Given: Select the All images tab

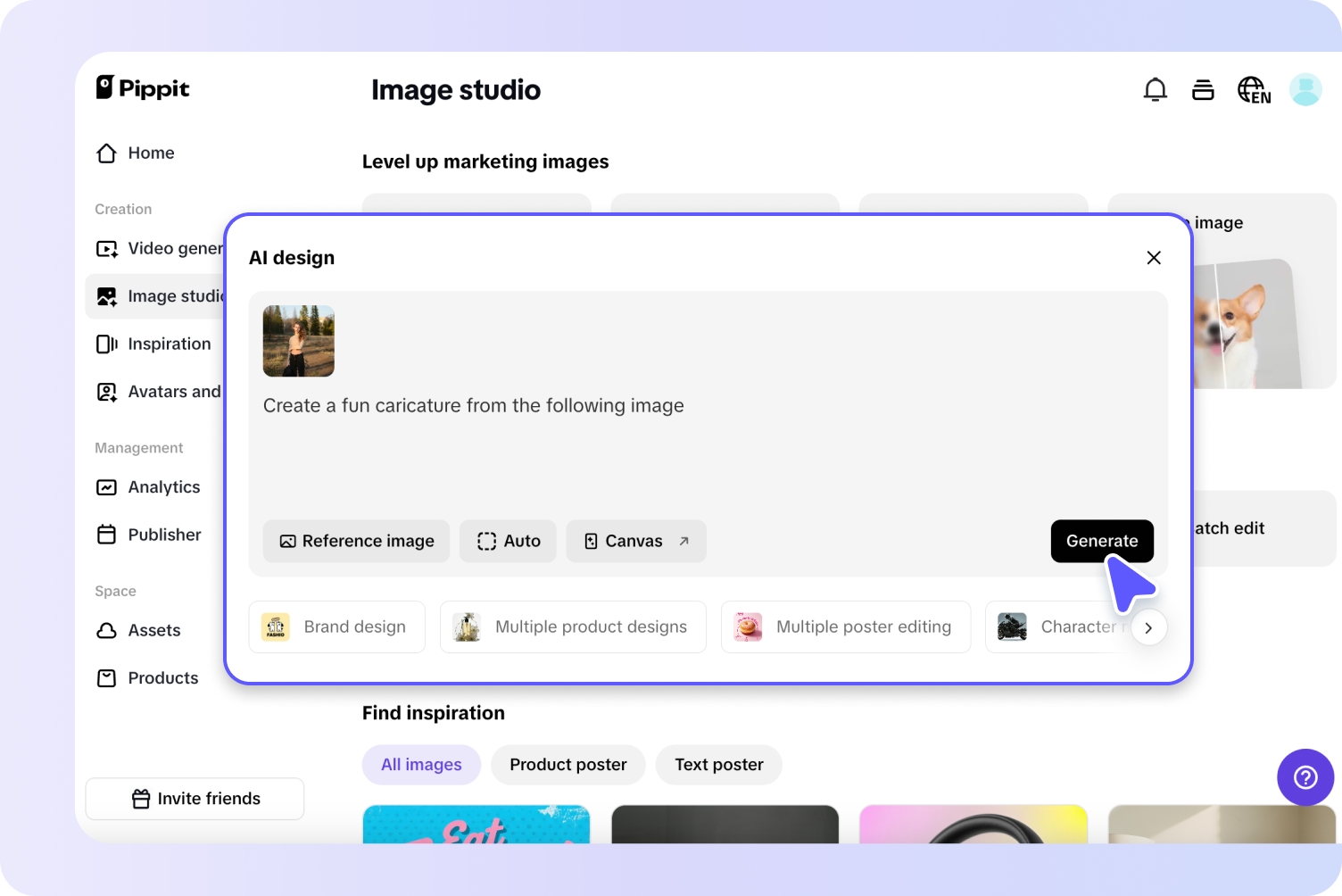Looking at the screenshot, I should pyautogui.click(x=421, y=765).
